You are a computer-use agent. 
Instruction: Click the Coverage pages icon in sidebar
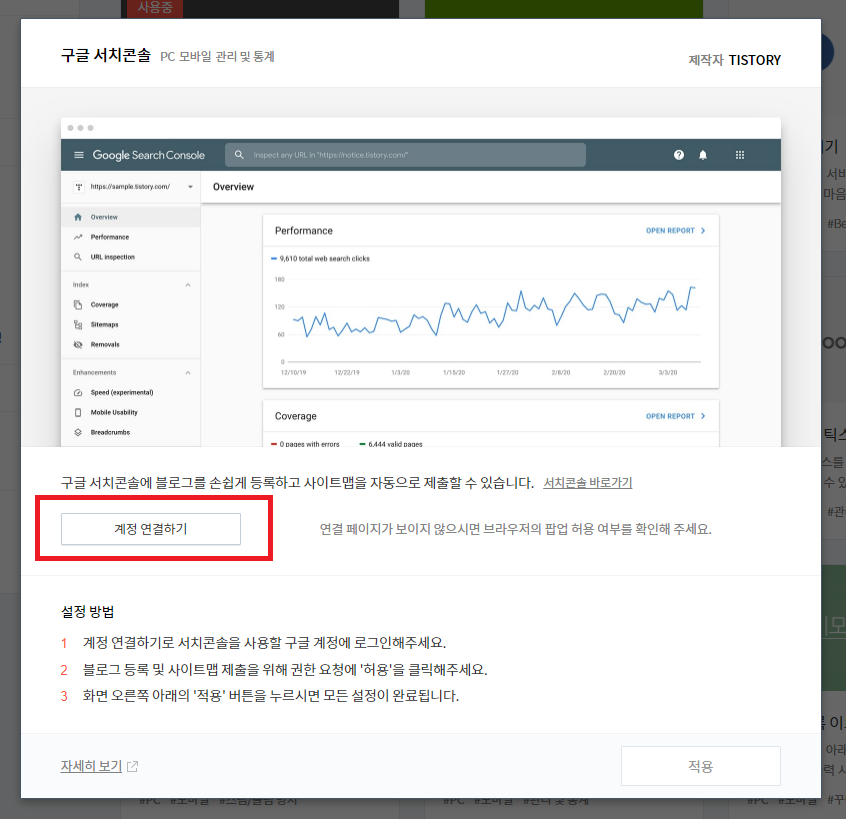click(78, 305)
